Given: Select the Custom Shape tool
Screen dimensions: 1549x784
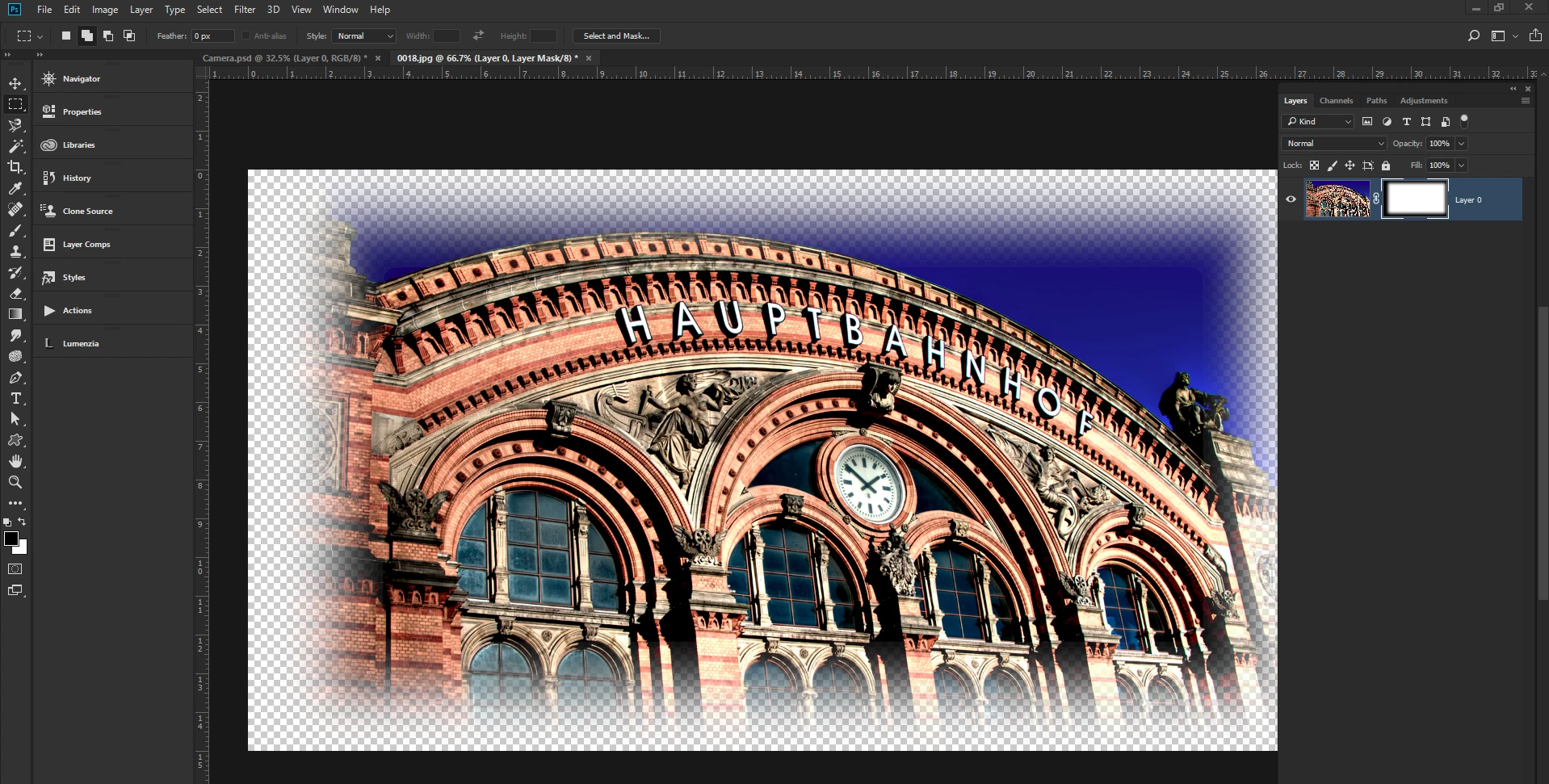Looking at the screenshot, I should pos(15,440).
